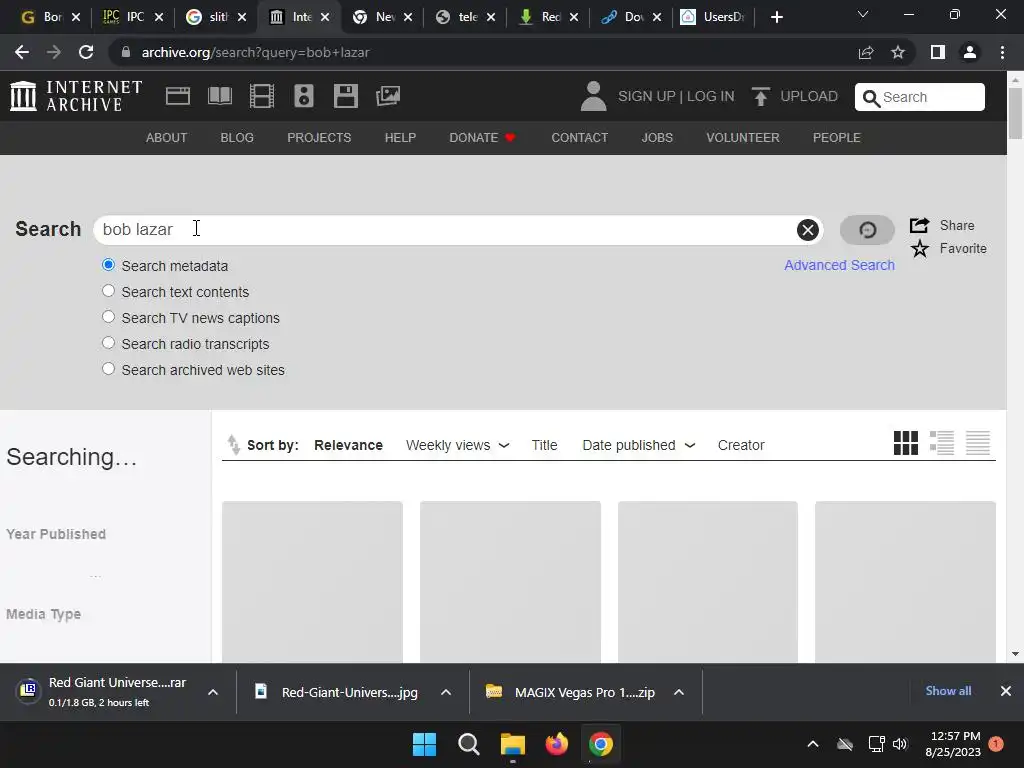Go back in browser history

click(22, 52)
